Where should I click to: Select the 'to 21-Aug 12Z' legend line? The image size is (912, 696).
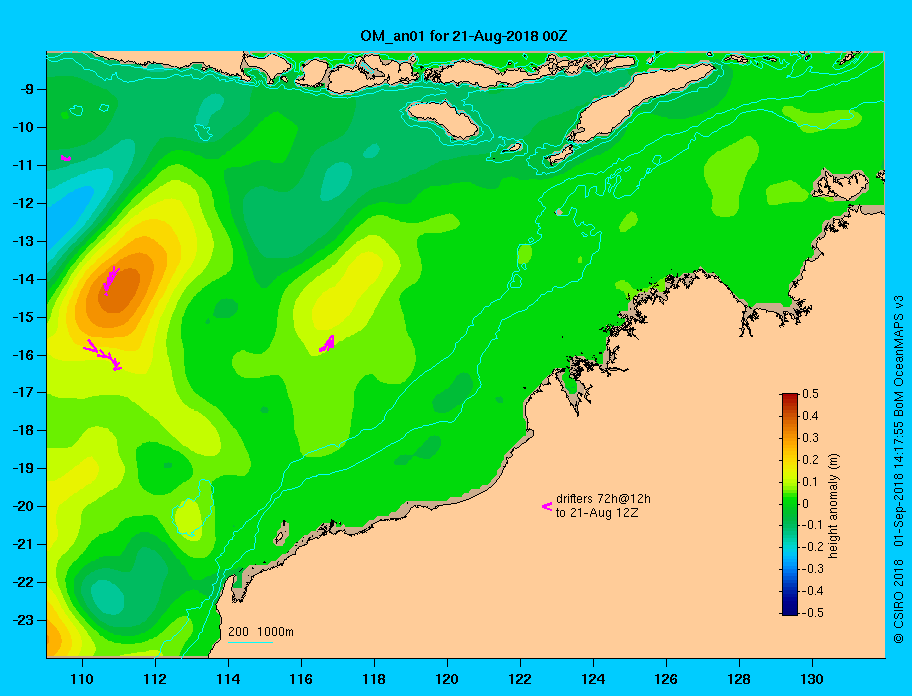click(597, 513)
